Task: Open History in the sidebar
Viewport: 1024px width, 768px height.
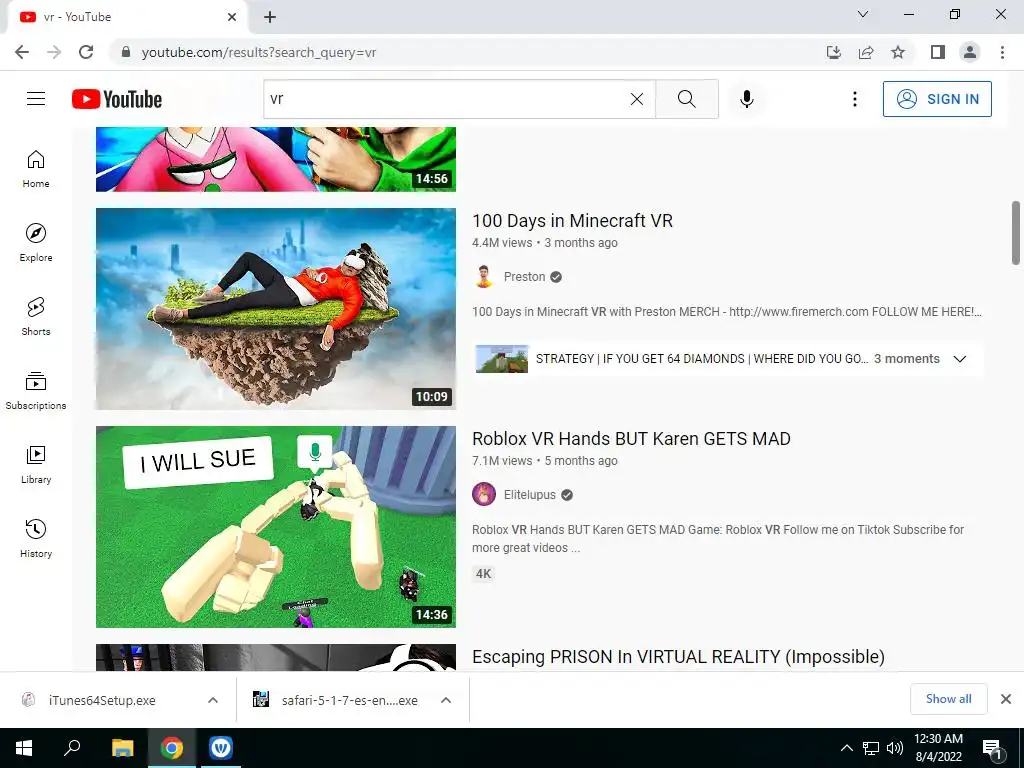Action: (36, 538)
